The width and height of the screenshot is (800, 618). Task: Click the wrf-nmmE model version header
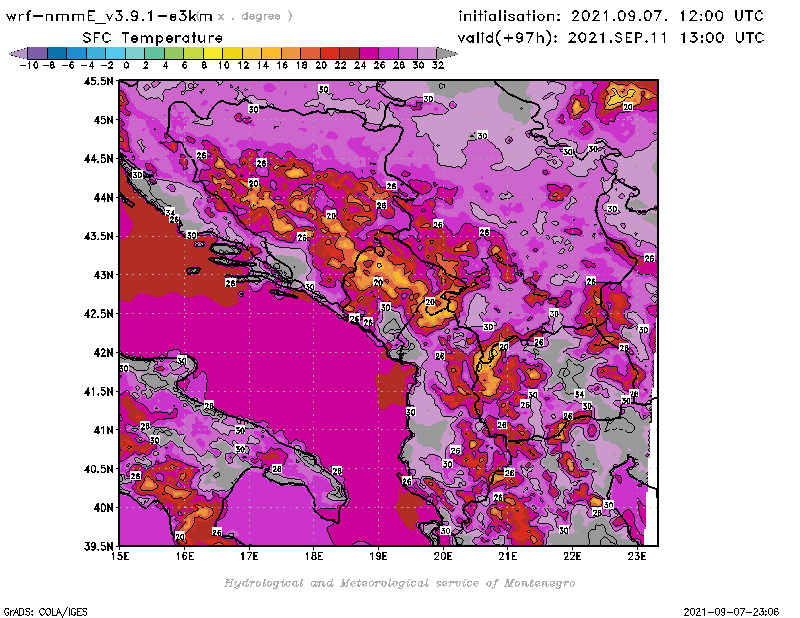tap(110, 16)
